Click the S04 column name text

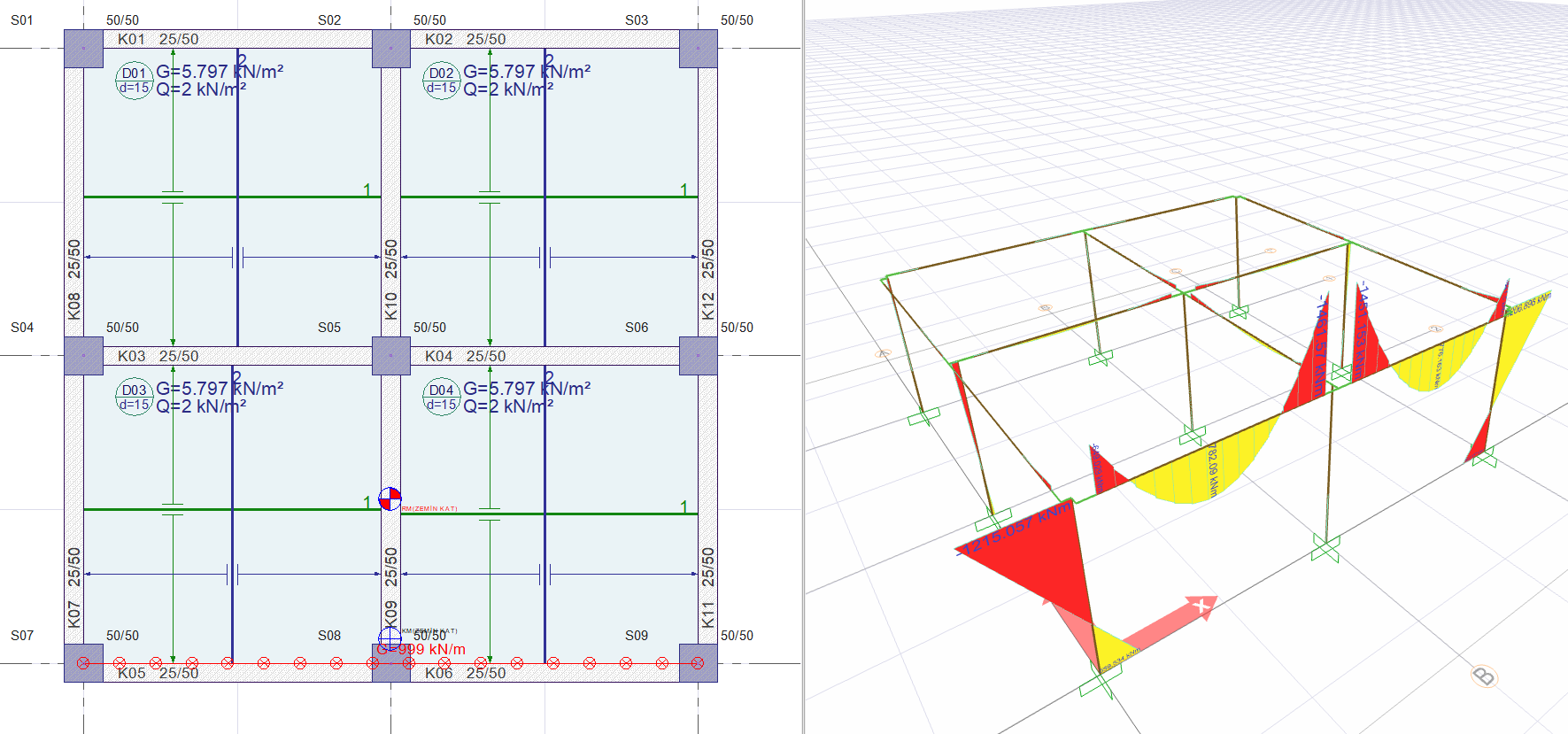[22, 328]
